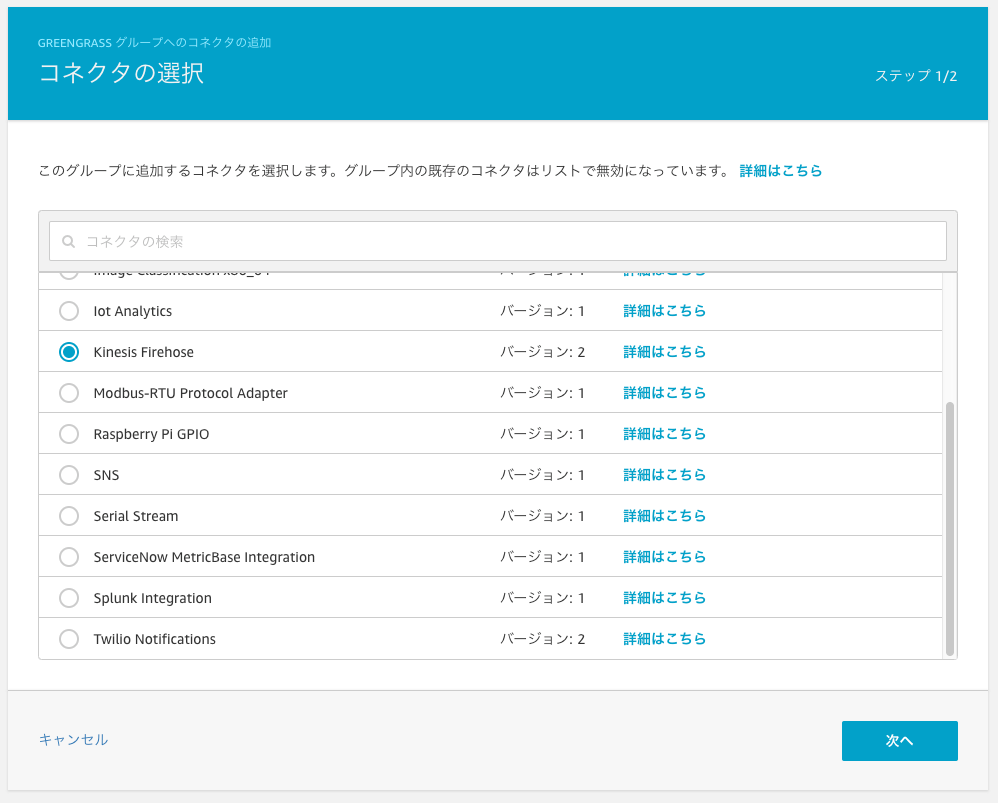Image resolution: width=998 pixels, height=803 pixels.
Task: Click the connector list vertical scrollbar
Action: pos(950,528)
